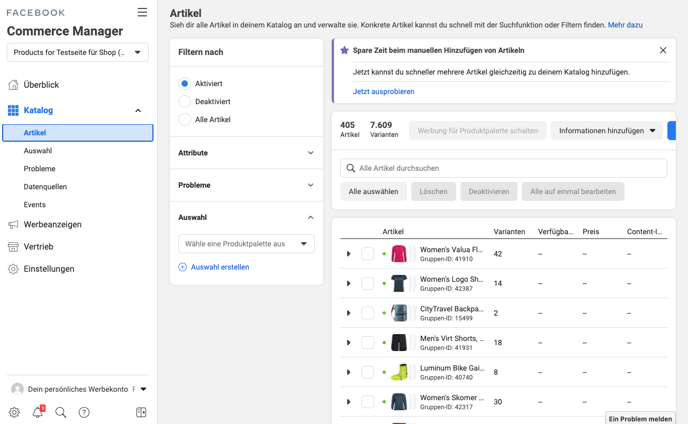
Task: Open the help question mark icon
Action: click(x=84, y=412)
